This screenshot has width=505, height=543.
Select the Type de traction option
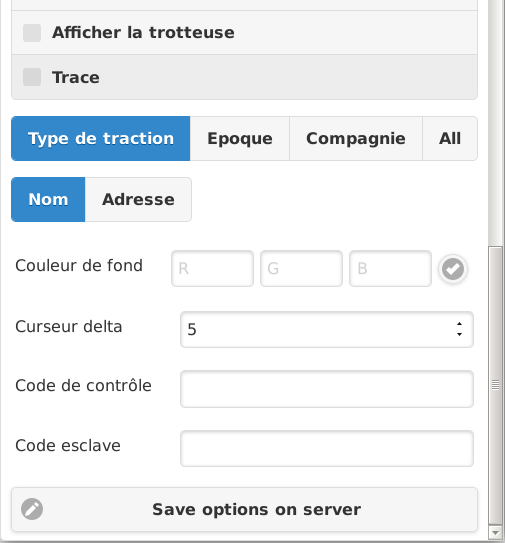[100, 139]
